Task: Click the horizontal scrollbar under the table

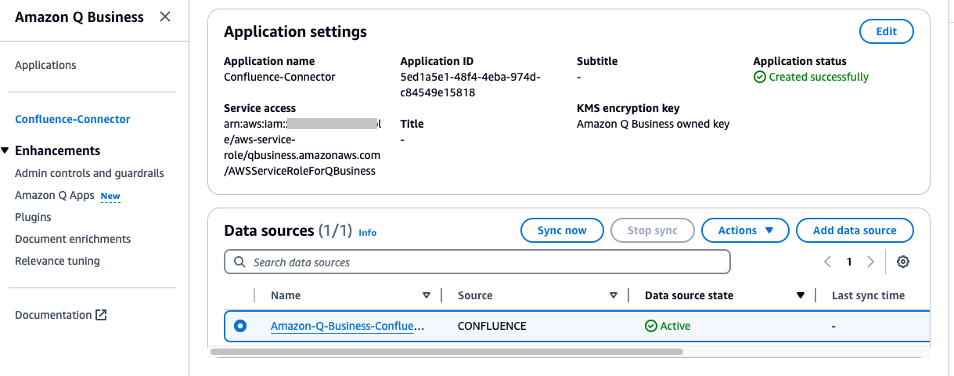Action: pyautogui.click(x=447, y=352)
